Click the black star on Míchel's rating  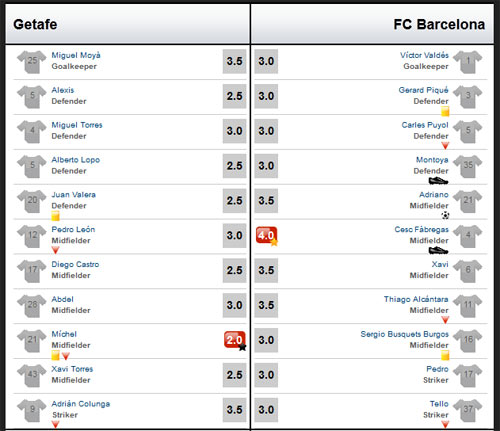[x=242, y=347]
